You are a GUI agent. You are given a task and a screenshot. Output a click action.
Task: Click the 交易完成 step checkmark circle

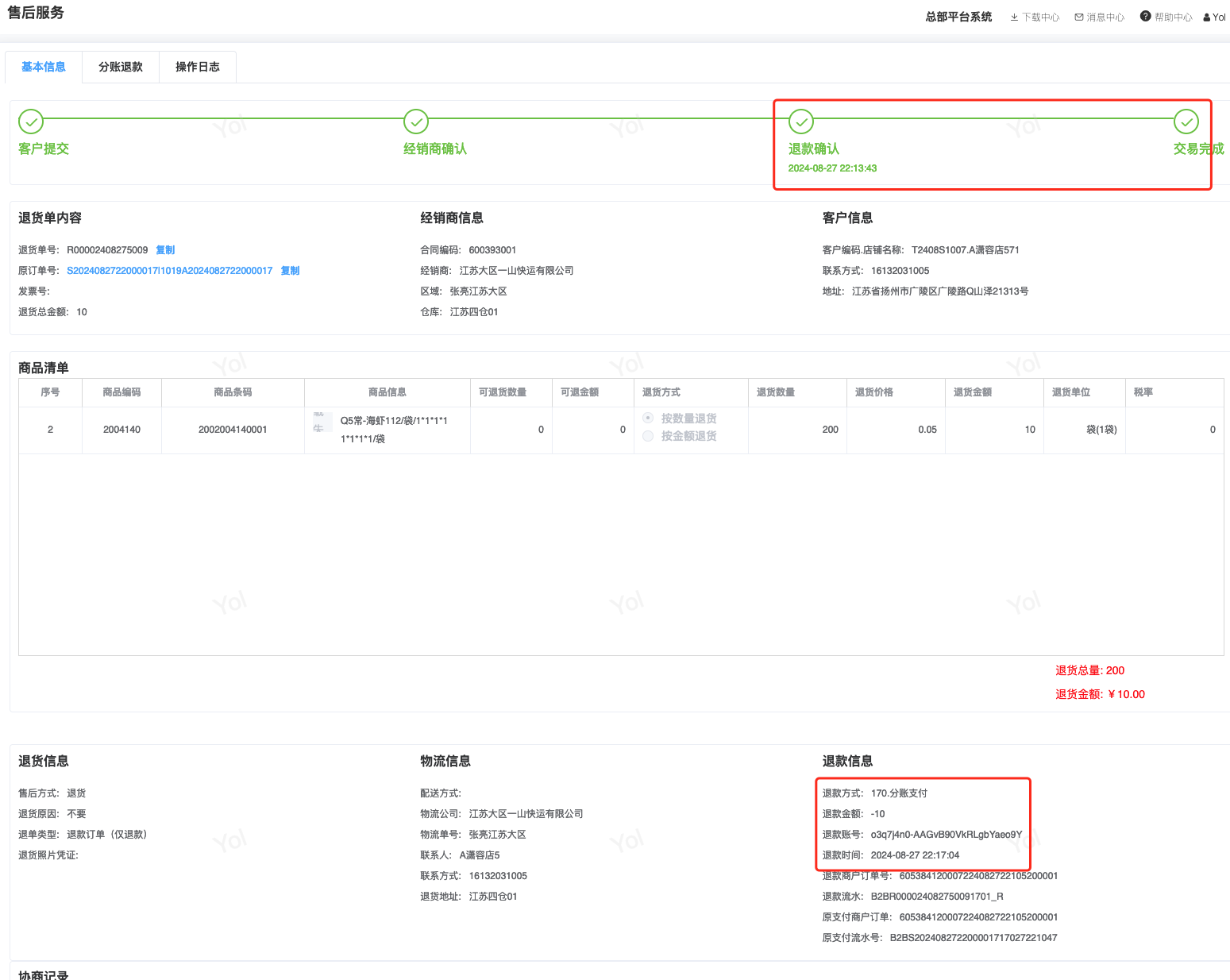pos(1186,122)
